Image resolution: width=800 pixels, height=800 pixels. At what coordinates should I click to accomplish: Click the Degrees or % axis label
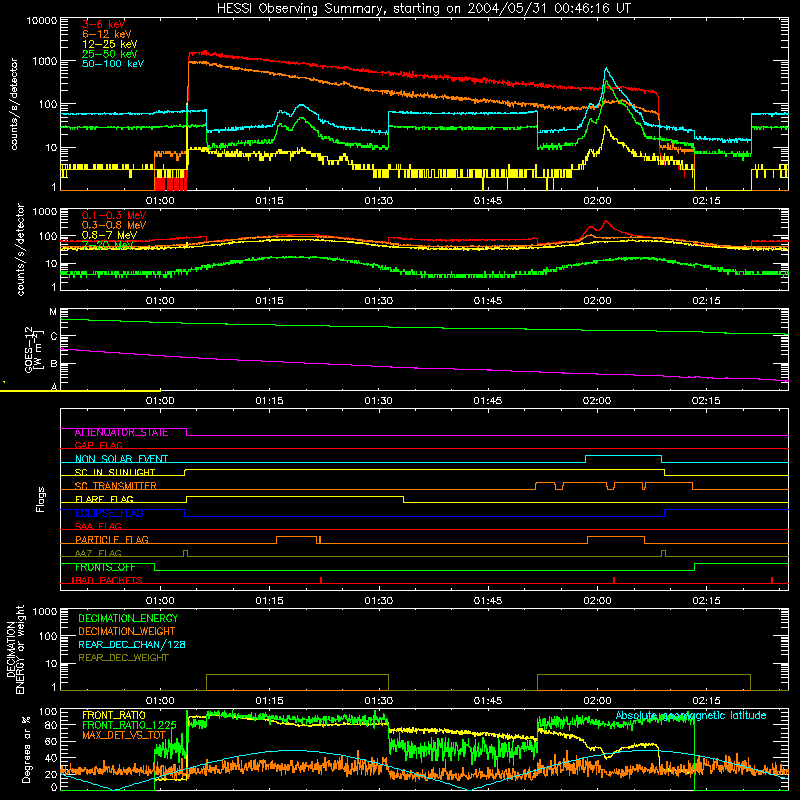click(26, 750)
